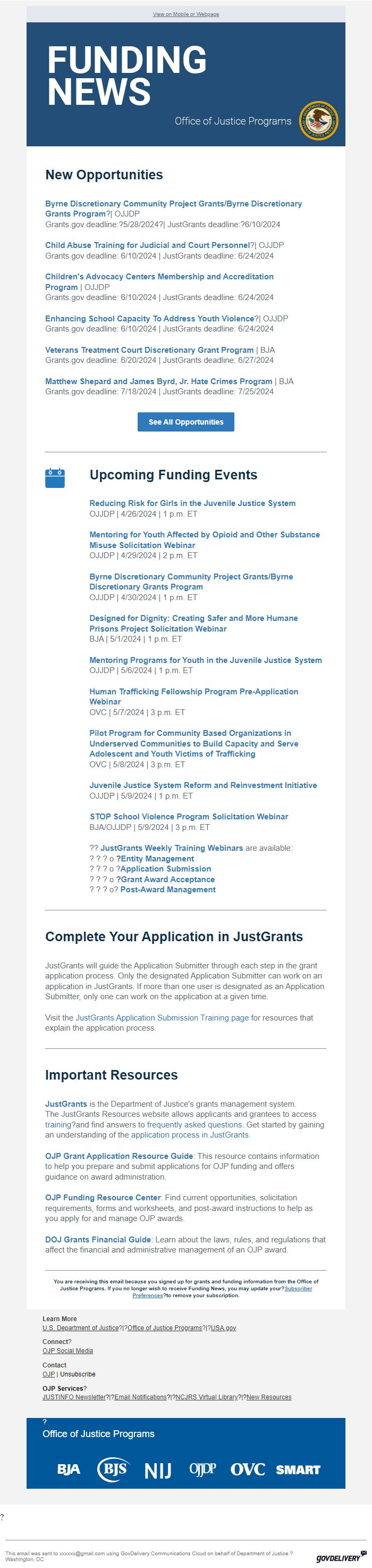Open Enhancing School Capacity To Address Youth Violence
Viewport: 372px width, 1568px height.
149,318
